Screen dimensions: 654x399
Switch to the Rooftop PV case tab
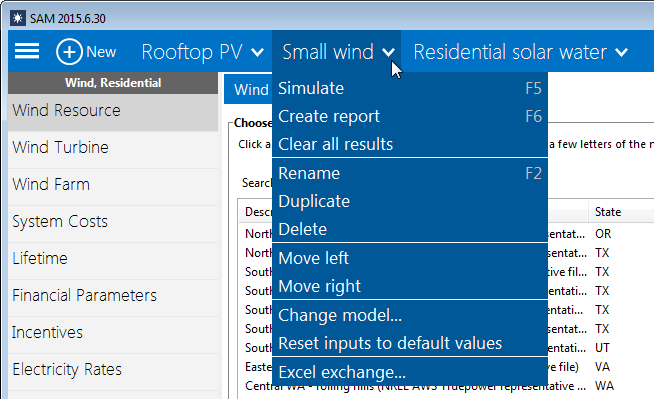192,52
